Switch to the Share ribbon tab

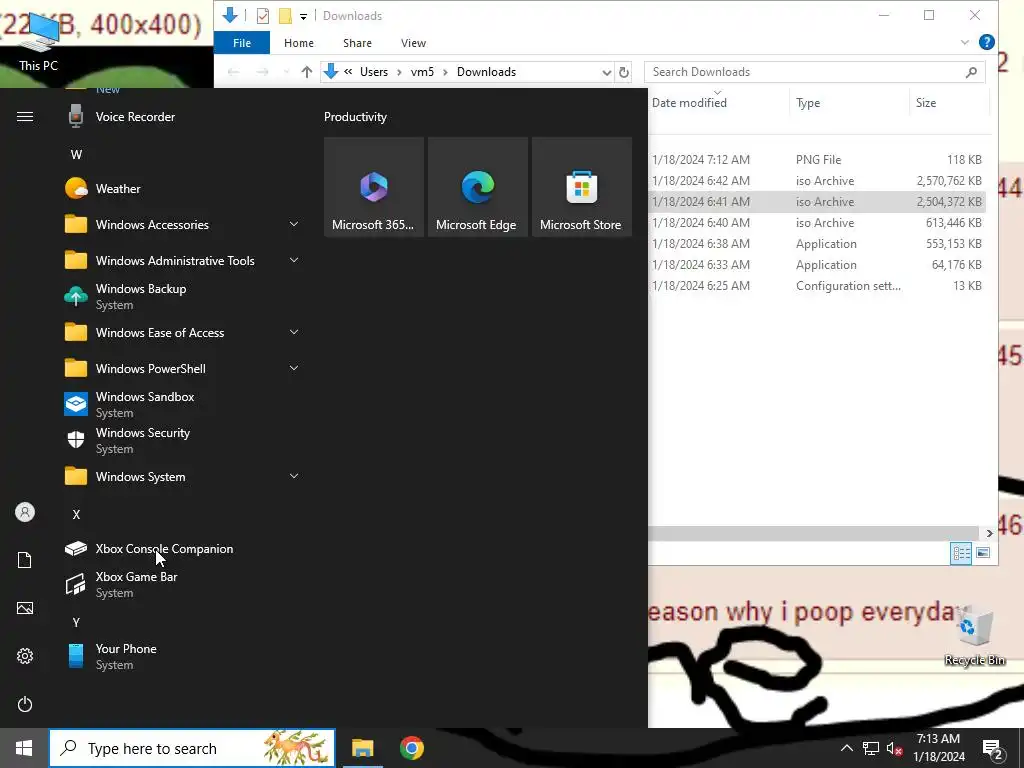(357, 42)
